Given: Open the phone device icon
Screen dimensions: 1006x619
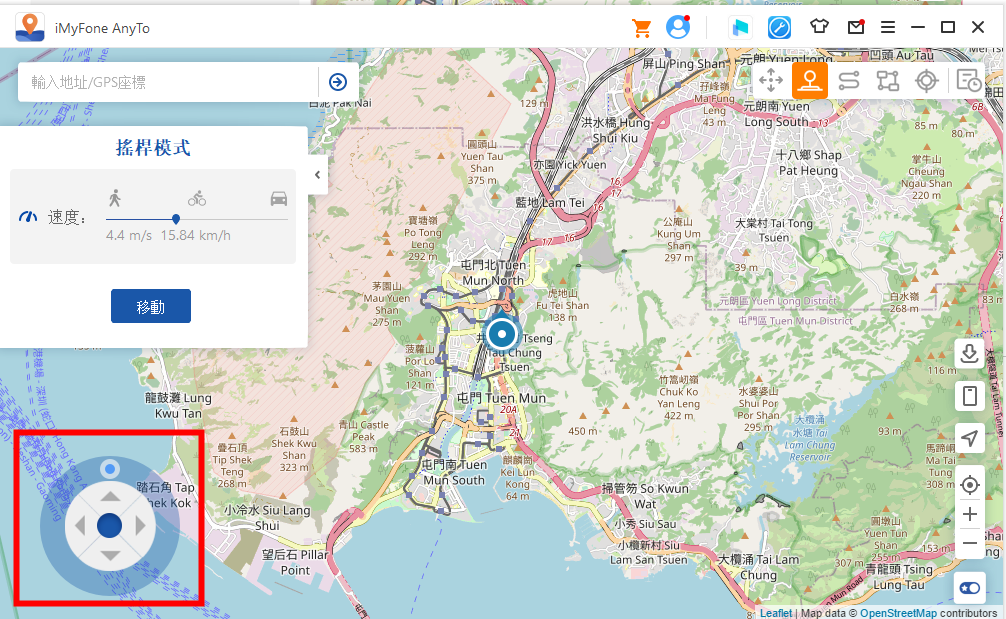Looking at the screenshot, I should click(x=969, y=396).
